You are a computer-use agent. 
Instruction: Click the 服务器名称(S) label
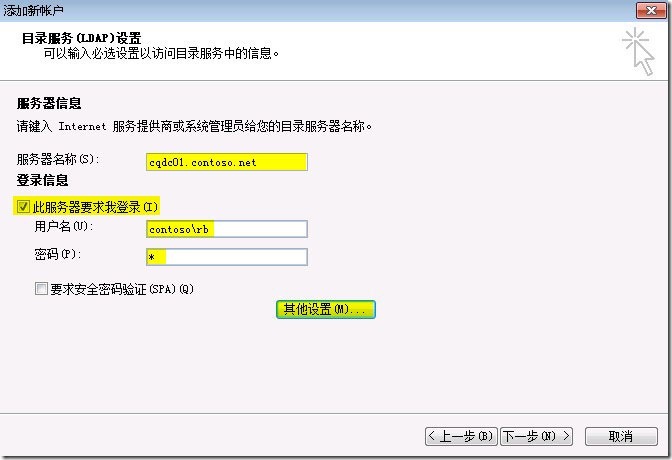point(59,160)
